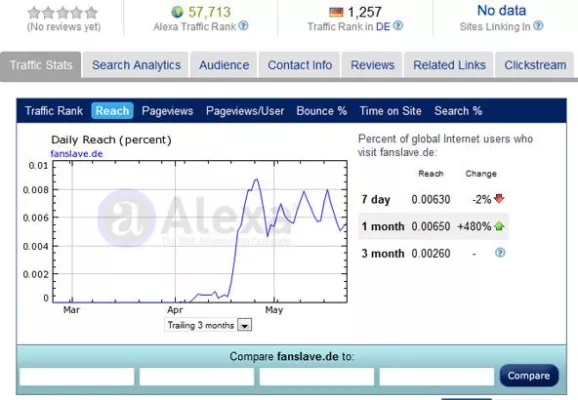Go to the Contact Info tab
The image size is (578, 400).
[300, 65]
